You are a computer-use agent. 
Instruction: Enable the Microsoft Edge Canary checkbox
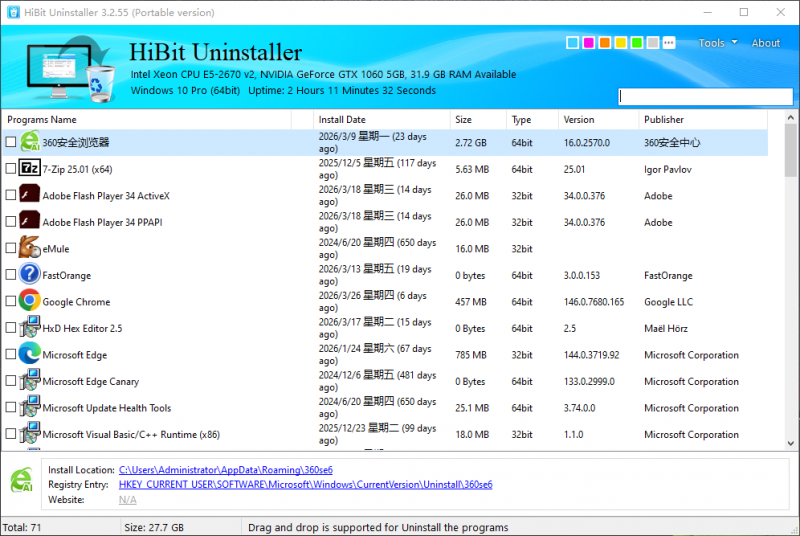pos(11,381)
